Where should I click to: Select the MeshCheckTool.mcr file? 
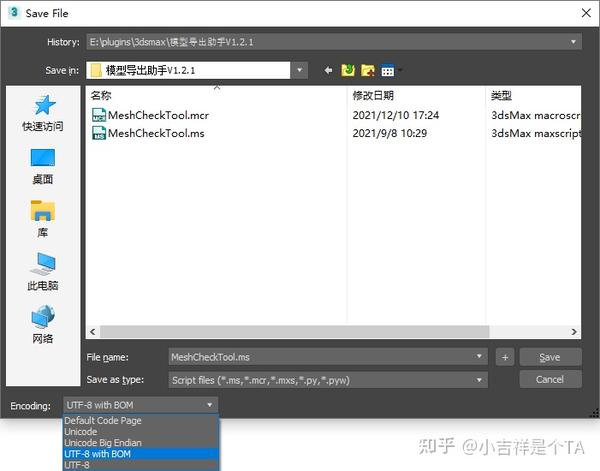(x=151, y=115)
